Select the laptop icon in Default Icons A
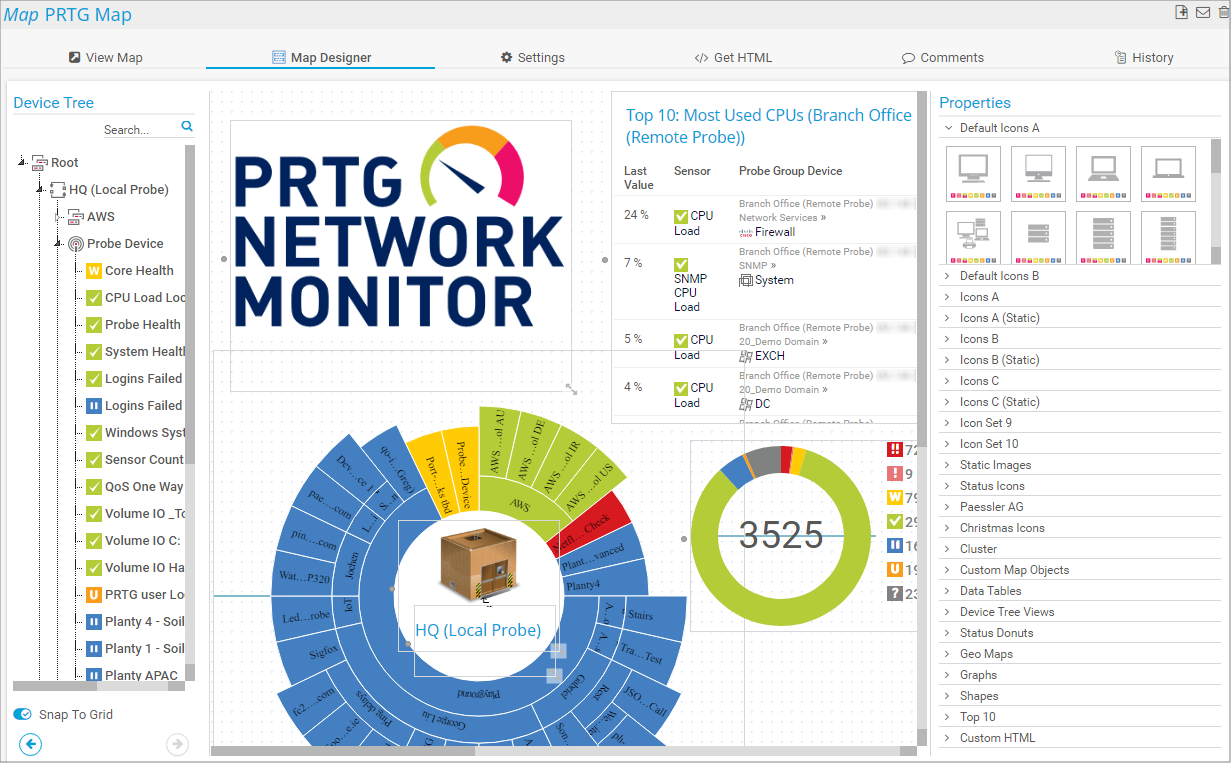The width and height of the screenshot is (1231, 763). [x=1103, y=174]
